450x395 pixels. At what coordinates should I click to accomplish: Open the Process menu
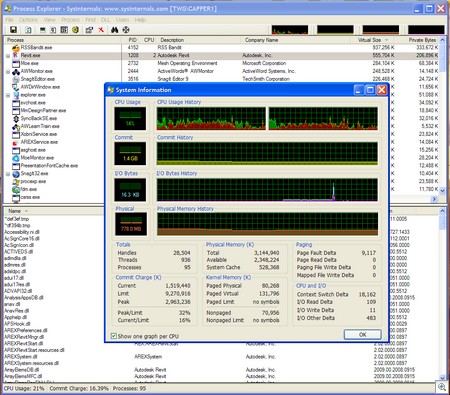point(70,20)
